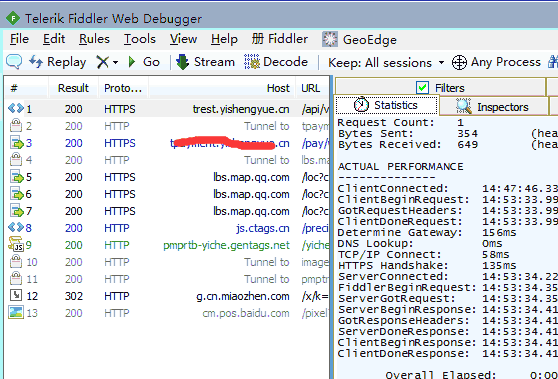558x379 pixels.
Task: Click session 8 brackets icon
Action: click(x=16, y=227)
